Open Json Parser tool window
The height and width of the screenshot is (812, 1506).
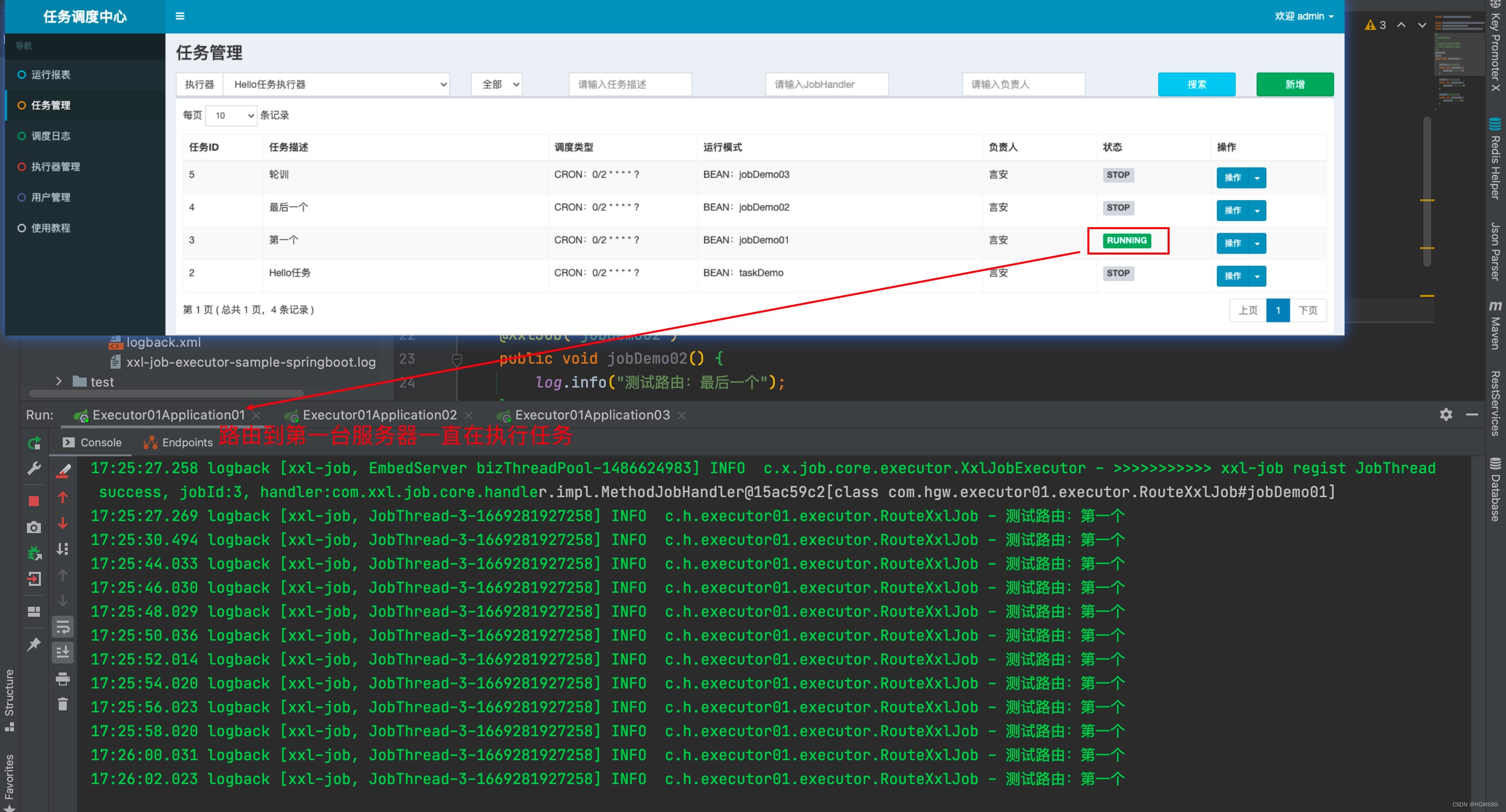pos(1496,252)
